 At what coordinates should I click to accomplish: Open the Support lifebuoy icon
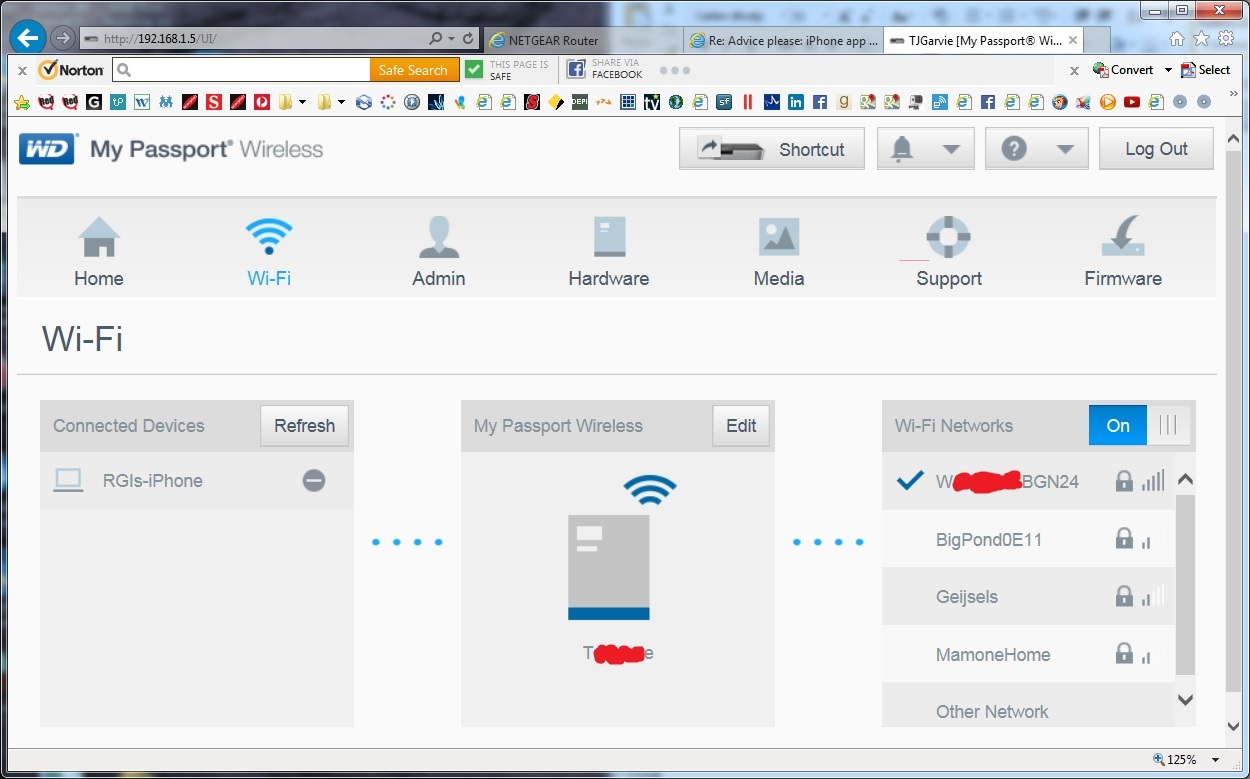tap(949, 237)
